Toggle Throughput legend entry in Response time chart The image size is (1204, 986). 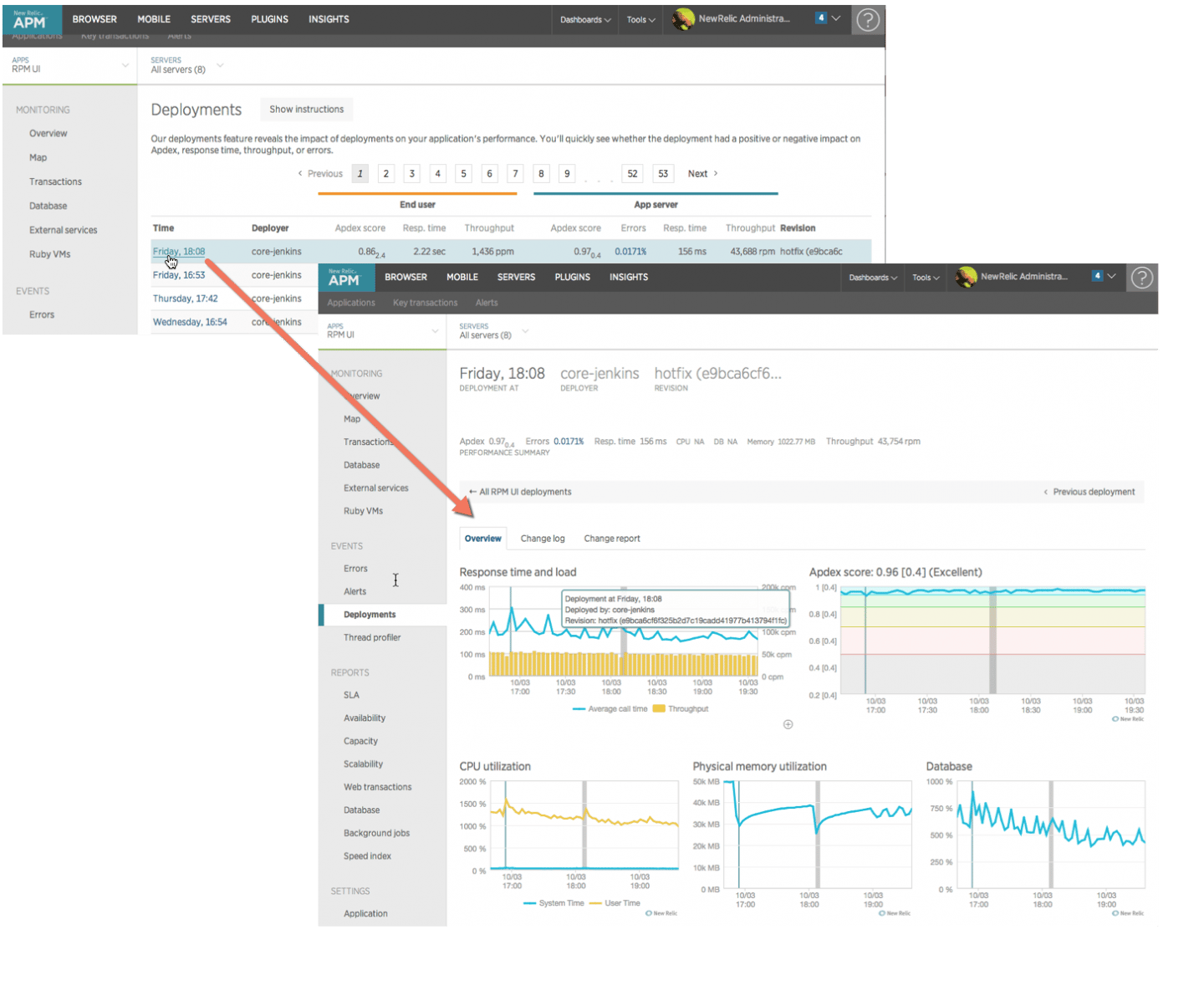coord(681,708)
